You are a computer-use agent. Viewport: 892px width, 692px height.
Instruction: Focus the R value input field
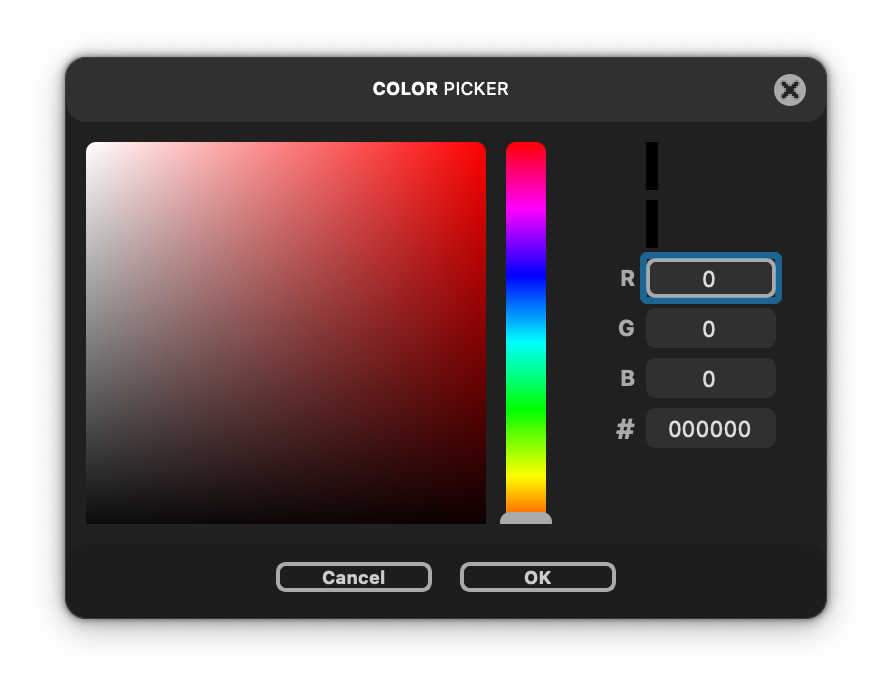711,278
